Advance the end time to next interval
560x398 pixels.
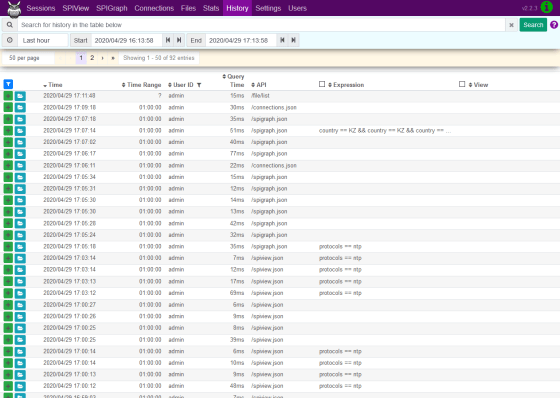click(x=294, y=40)
